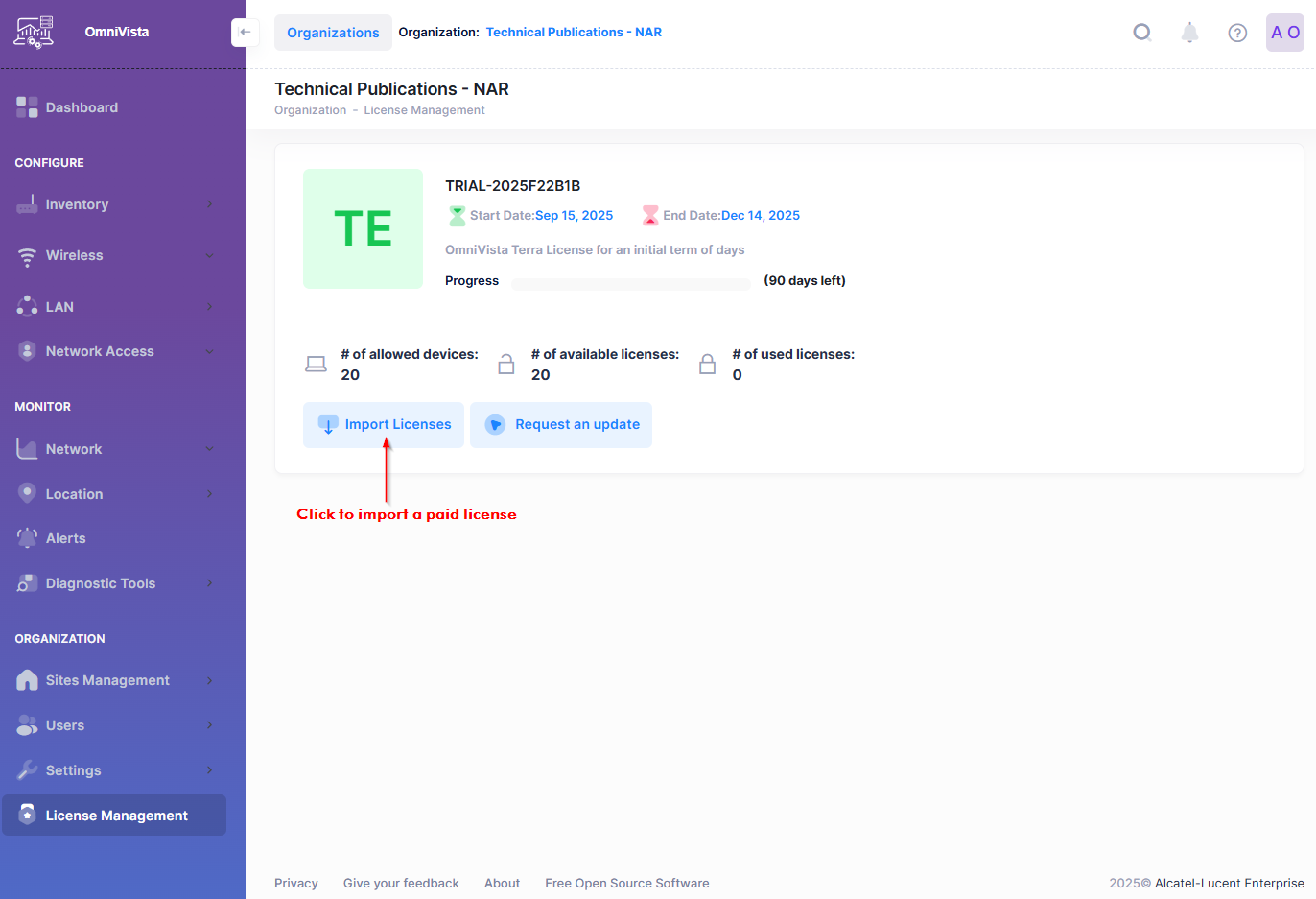Open the Diagnostic Tools menu
The height and width of the screenshot is (899, 1316).
click(x=101, y=583)
